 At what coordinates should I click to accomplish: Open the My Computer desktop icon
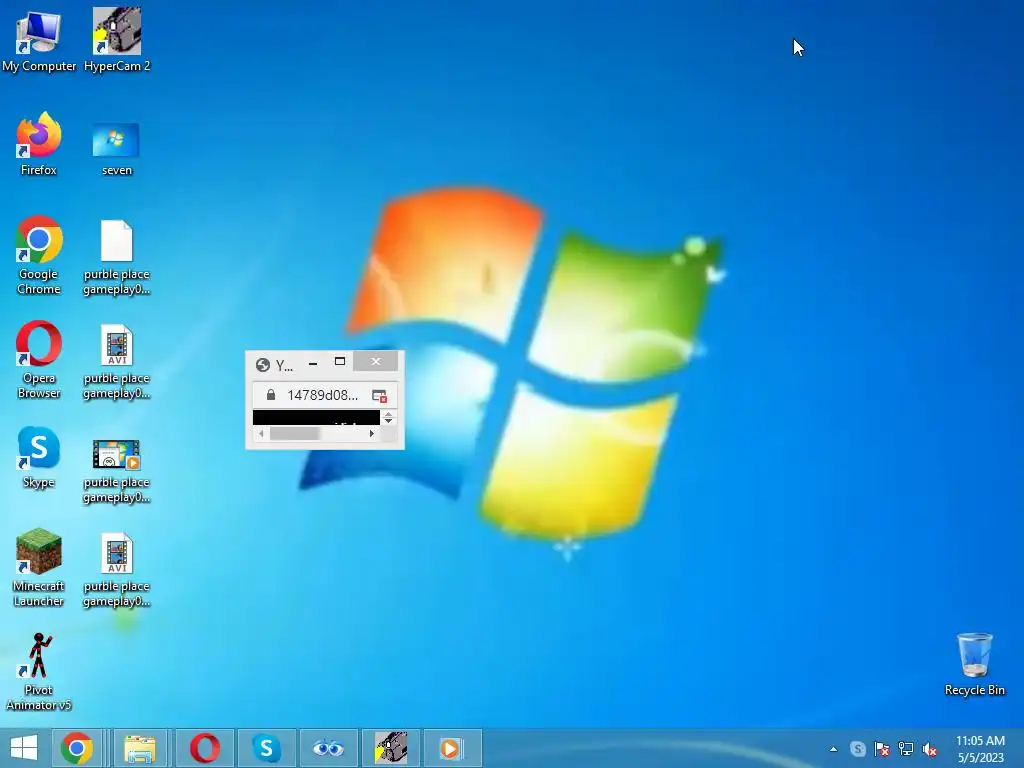click(39, 39)
